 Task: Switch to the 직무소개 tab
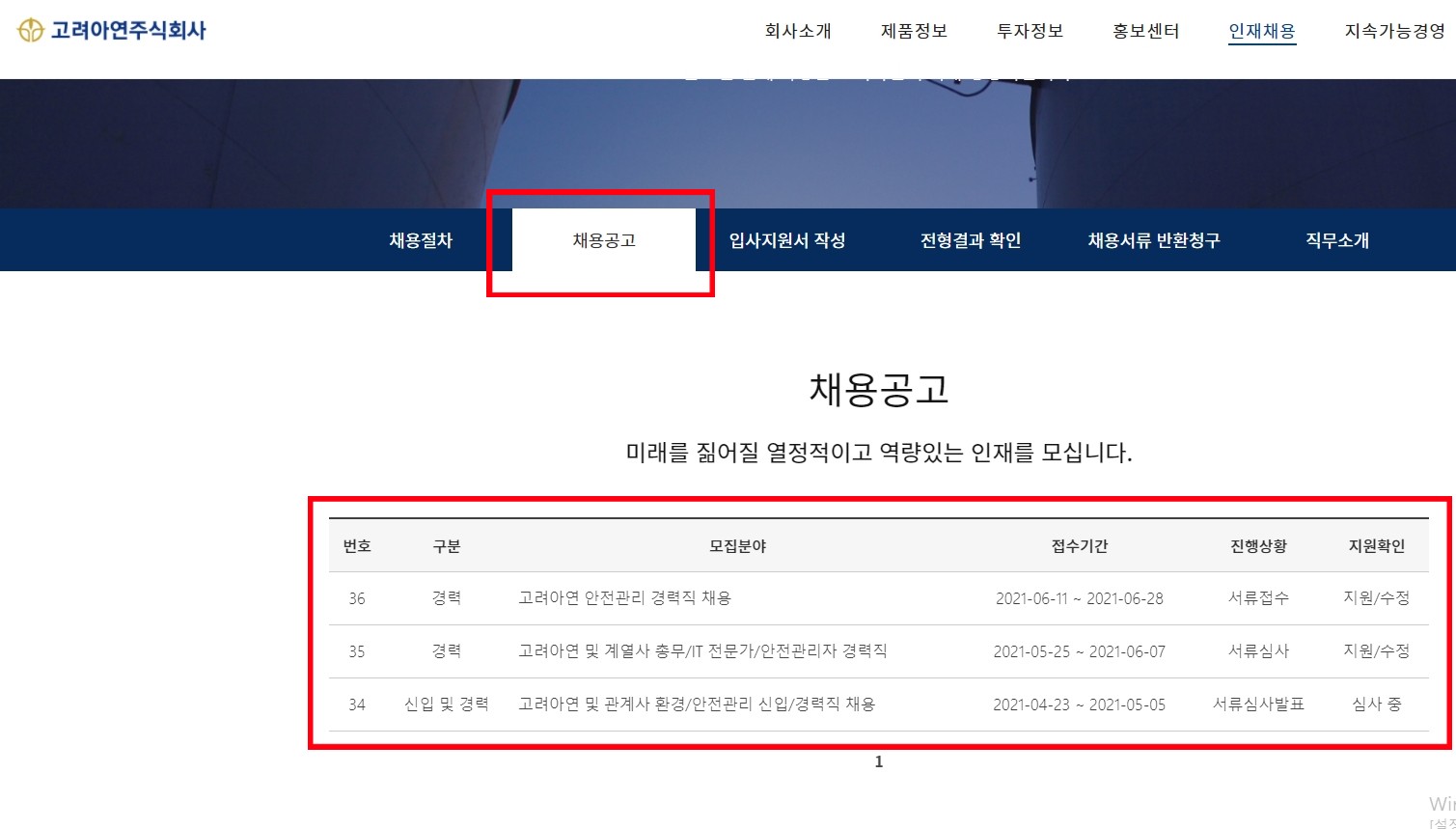pos(1337,240)
